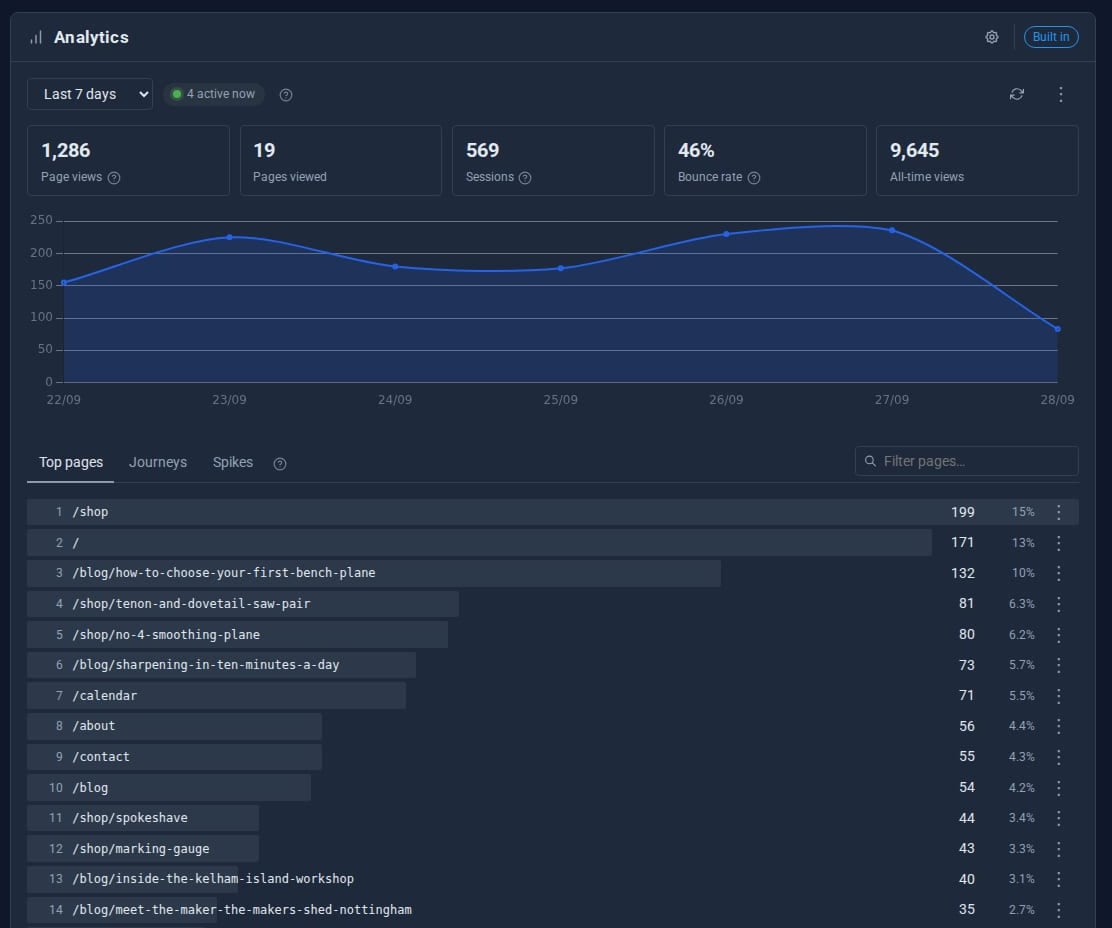Click the Analytics panel title
Screen dimensions: 1112x928
[x=91, y=38]
